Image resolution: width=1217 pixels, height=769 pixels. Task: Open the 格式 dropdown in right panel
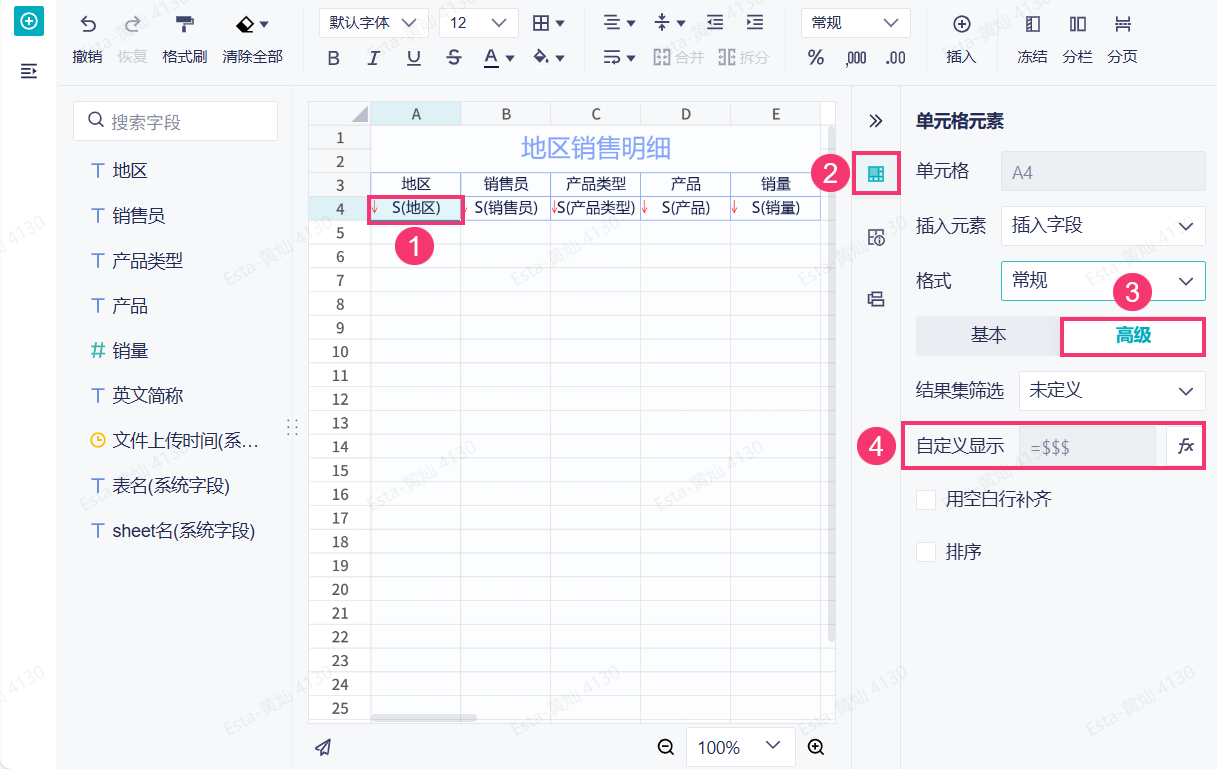coord(1103,281)
